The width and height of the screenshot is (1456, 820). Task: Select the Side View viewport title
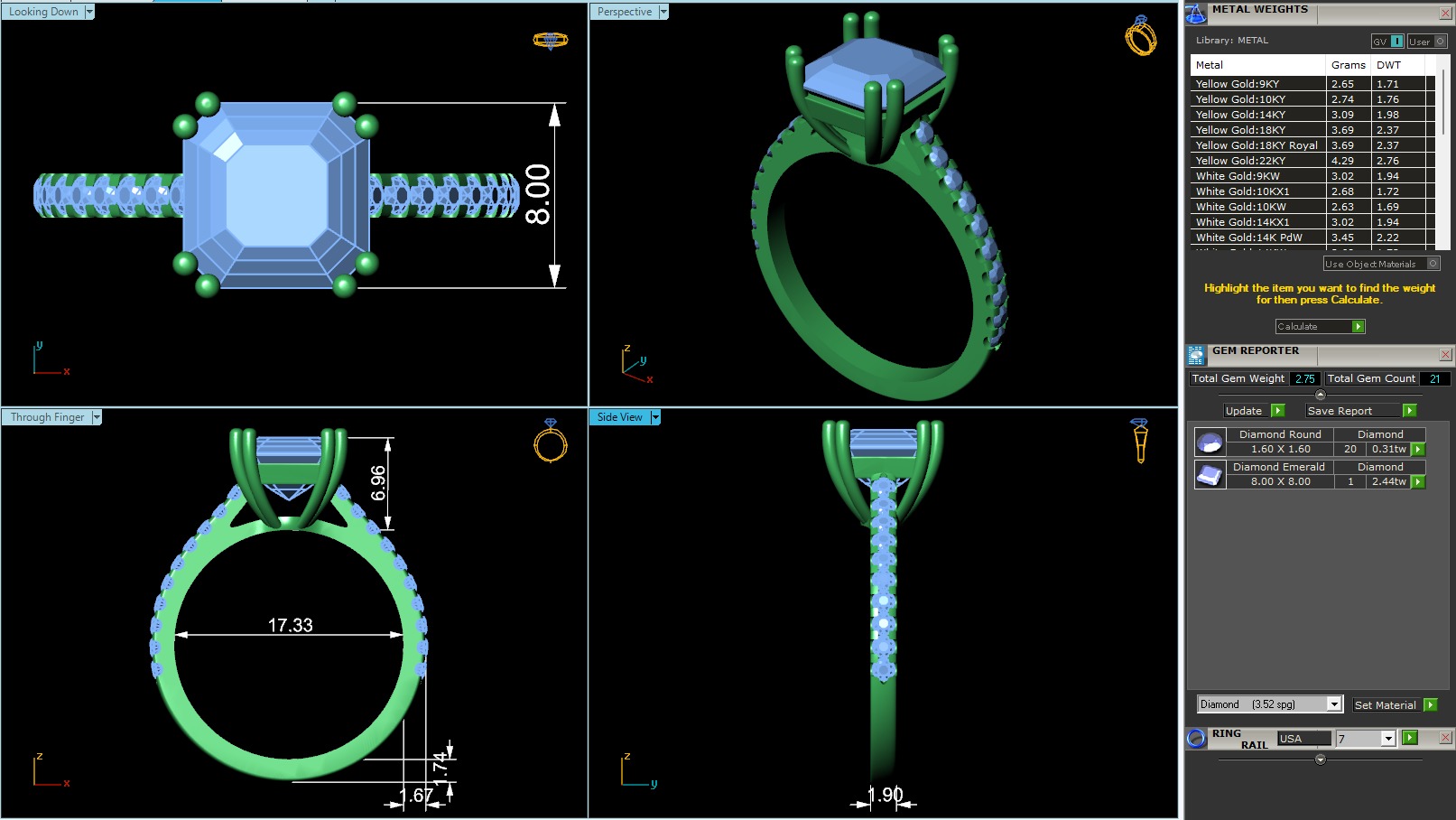click(x=619, y=417)
